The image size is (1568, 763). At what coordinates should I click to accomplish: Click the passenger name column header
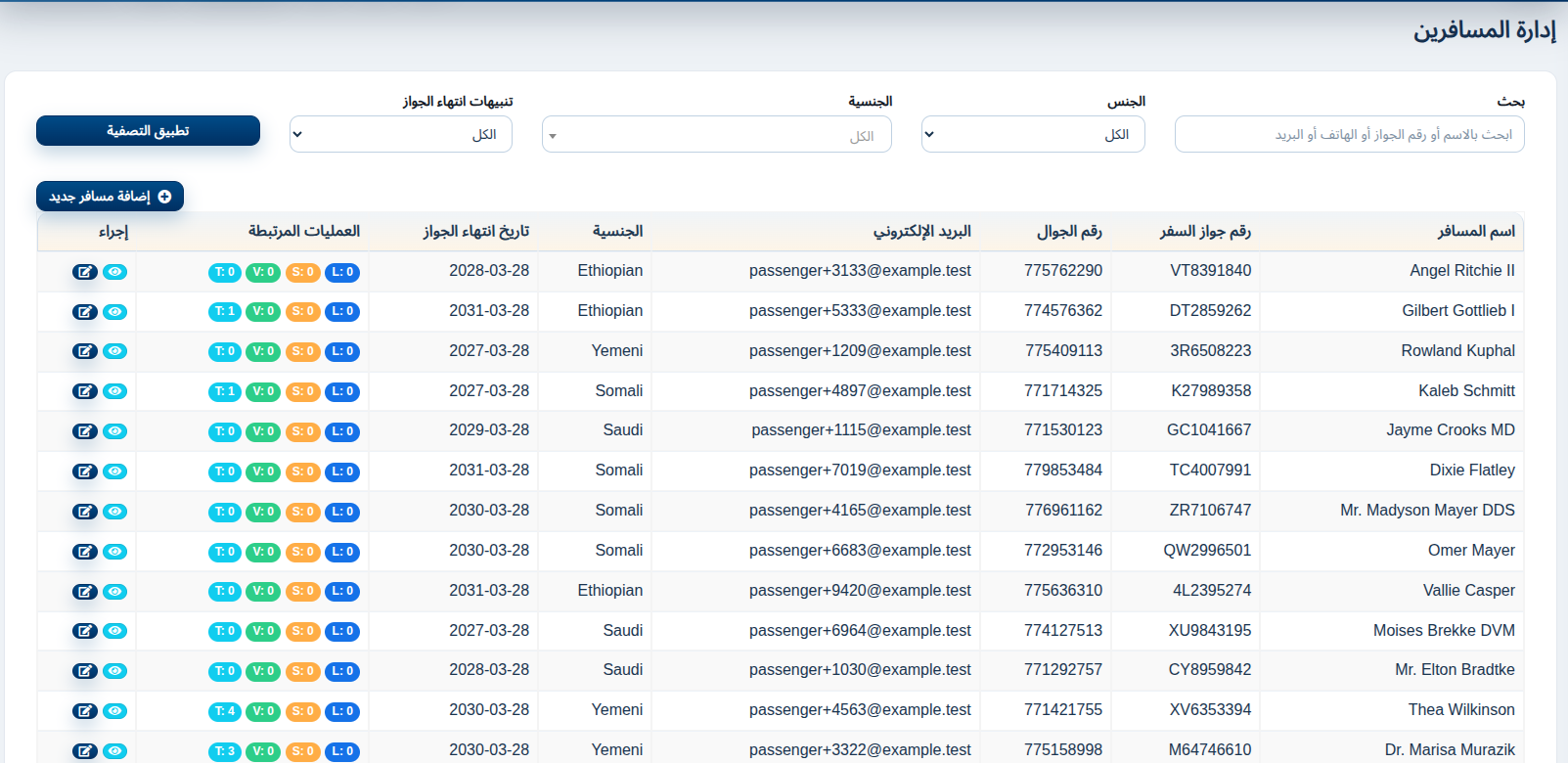point(1475,231)
